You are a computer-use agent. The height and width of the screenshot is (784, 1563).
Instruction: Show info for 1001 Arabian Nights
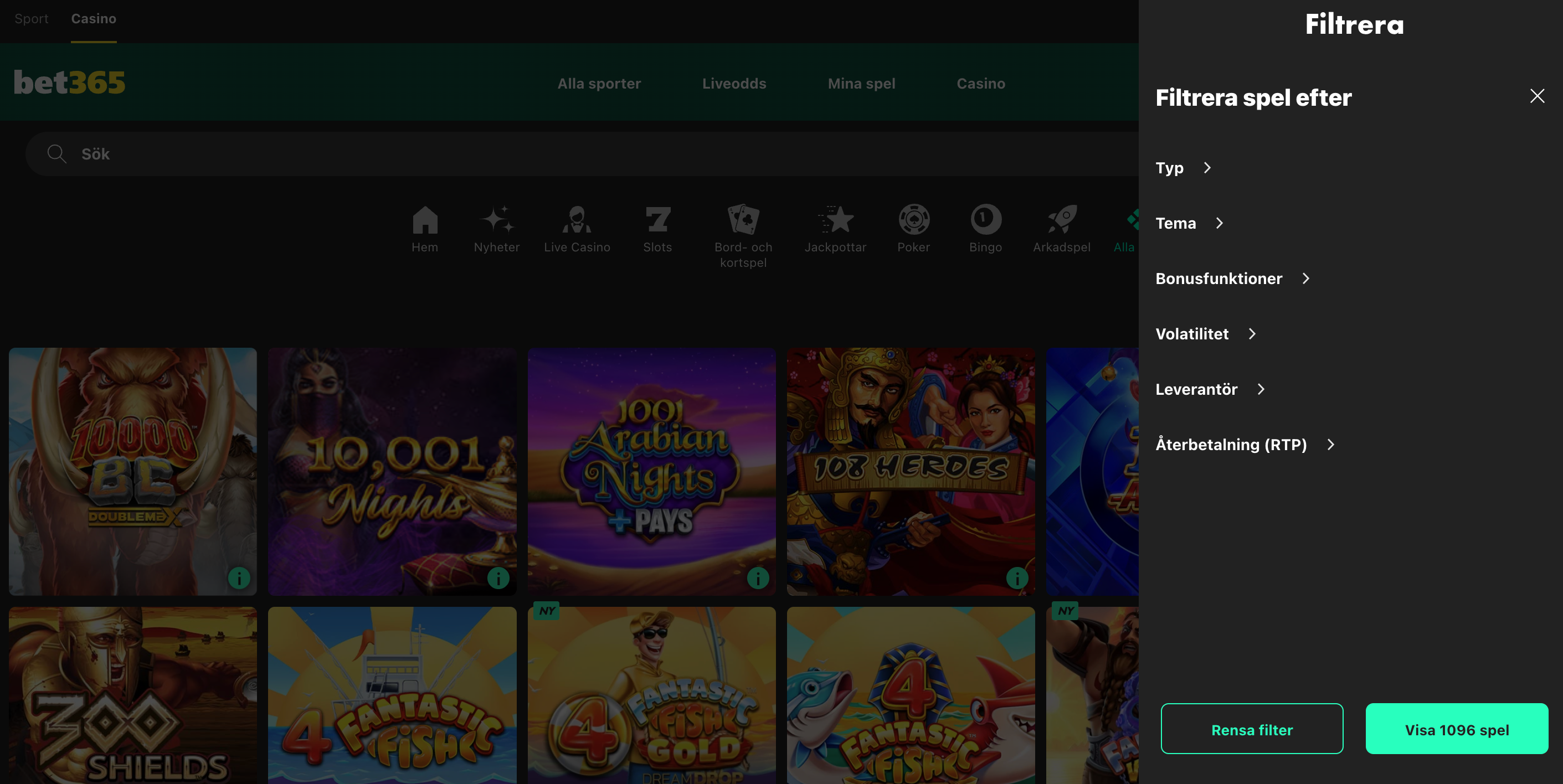(758, 579)
